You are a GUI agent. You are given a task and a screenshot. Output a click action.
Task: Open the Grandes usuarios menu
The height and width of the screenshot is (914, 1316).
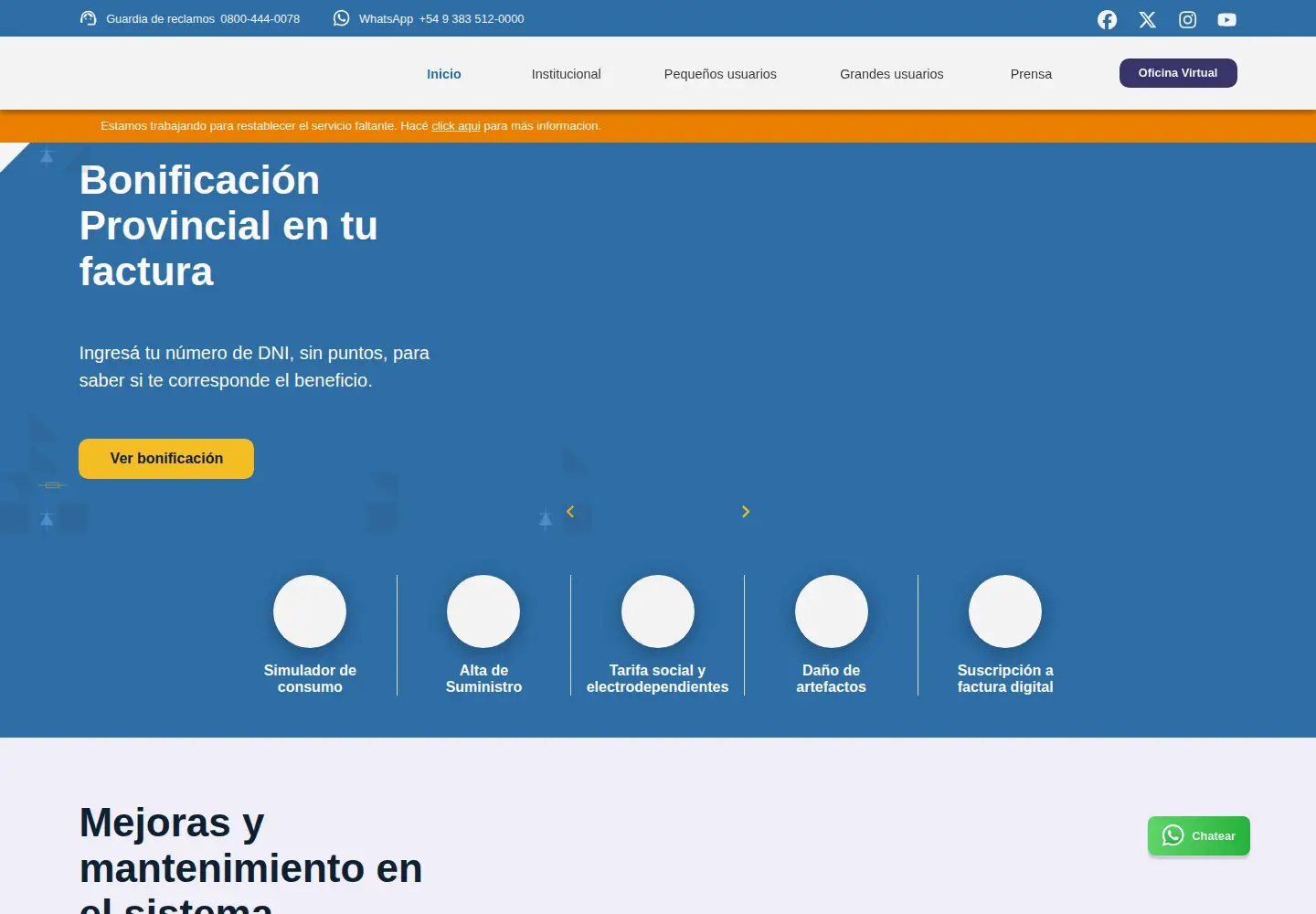(x=892, y=74)
